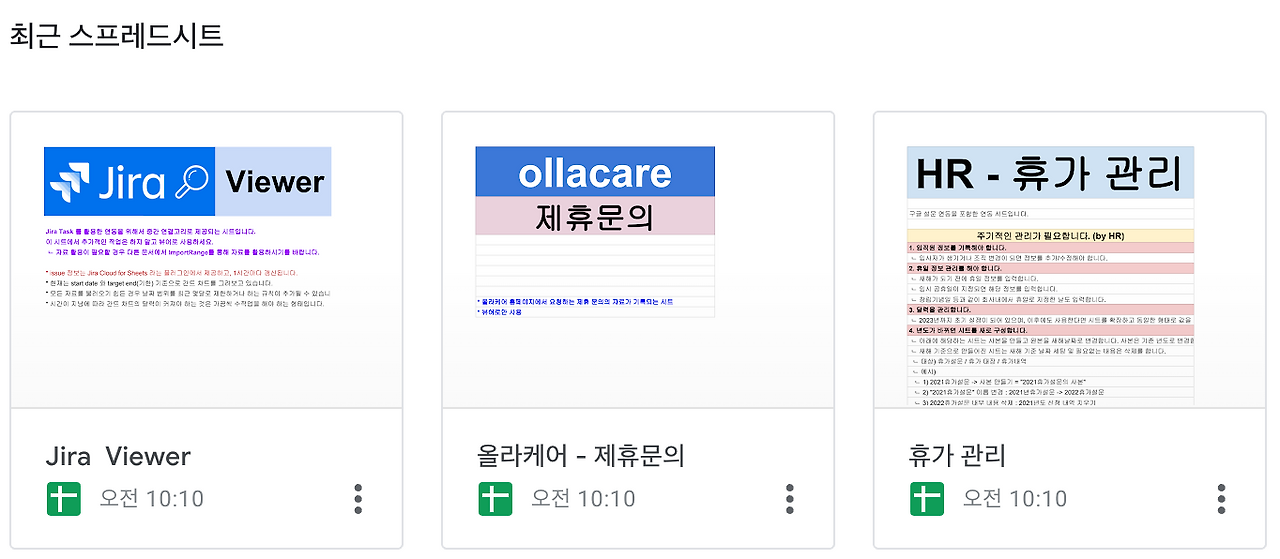Open the Jira Viewer spreadsheet thumbnail
Viewport: 1280px width, 559px height.
pos(206,260)
